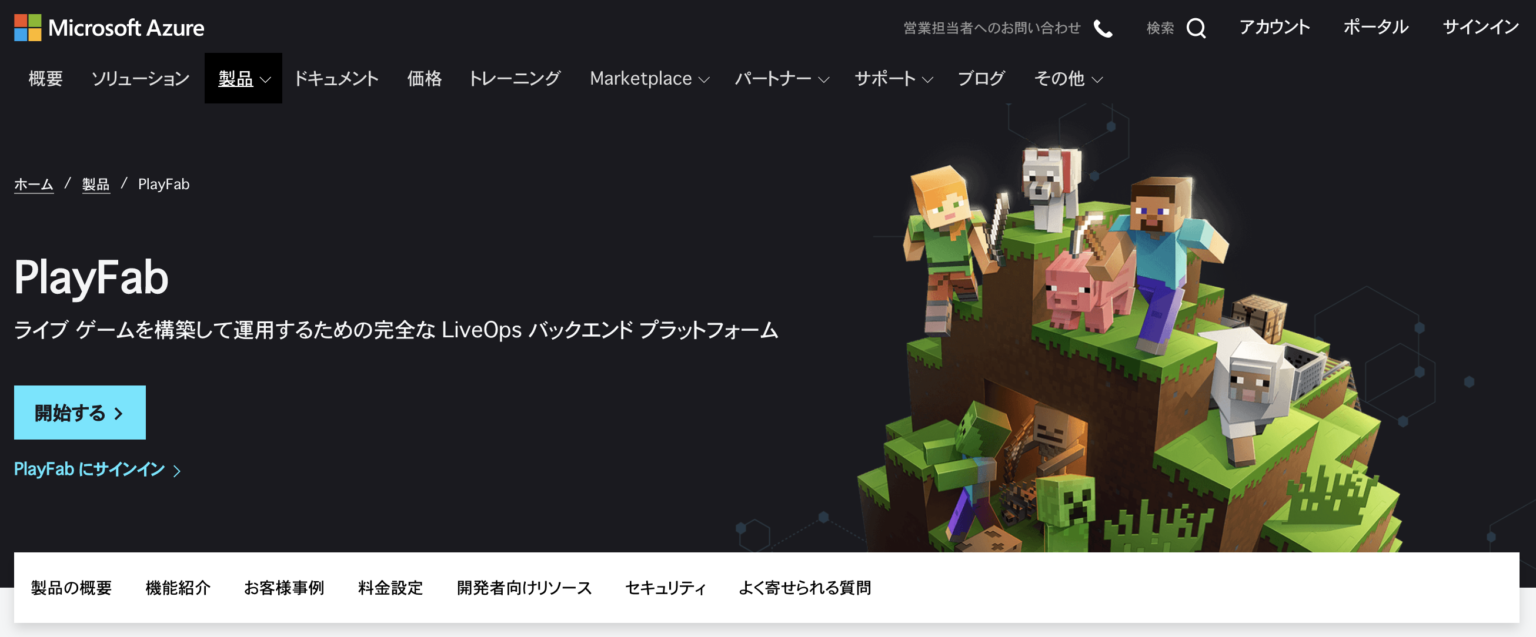Image resolution: width=1536 pixels, height=637 pixels.
Task: Open the アカウント link
Action: click(1274, 27)
